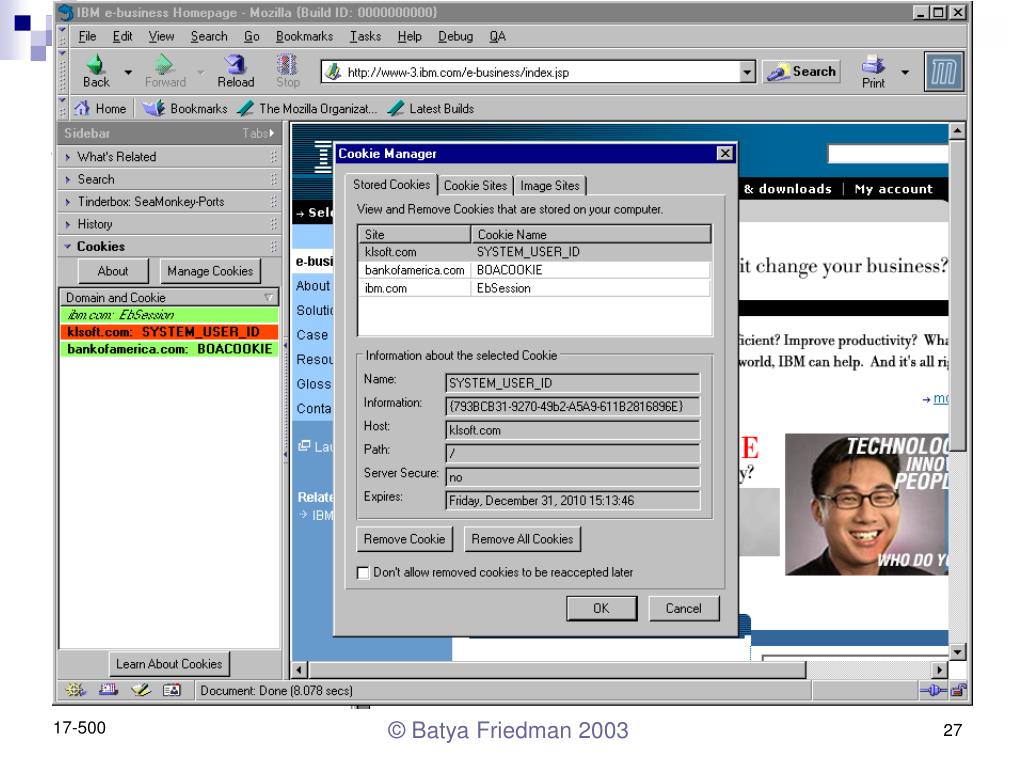Open the File menu
The height and width of the screenshot is (768, 1024).
(x=87, y=37)
